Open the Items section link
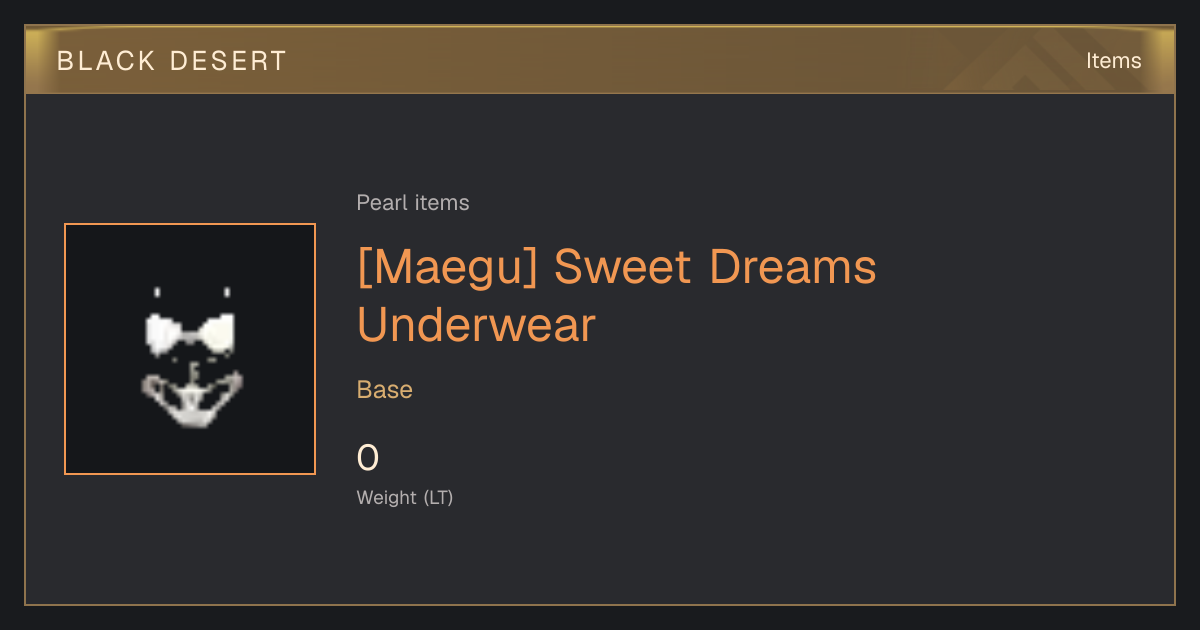1200x630 pixels. (1113, 60)
